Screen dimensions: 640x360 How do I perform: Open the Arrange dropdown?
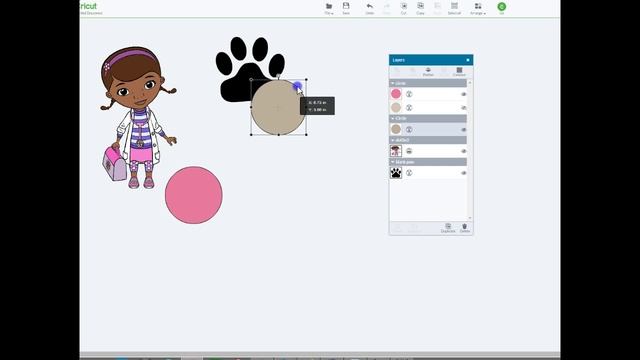[x=478, y=9]
